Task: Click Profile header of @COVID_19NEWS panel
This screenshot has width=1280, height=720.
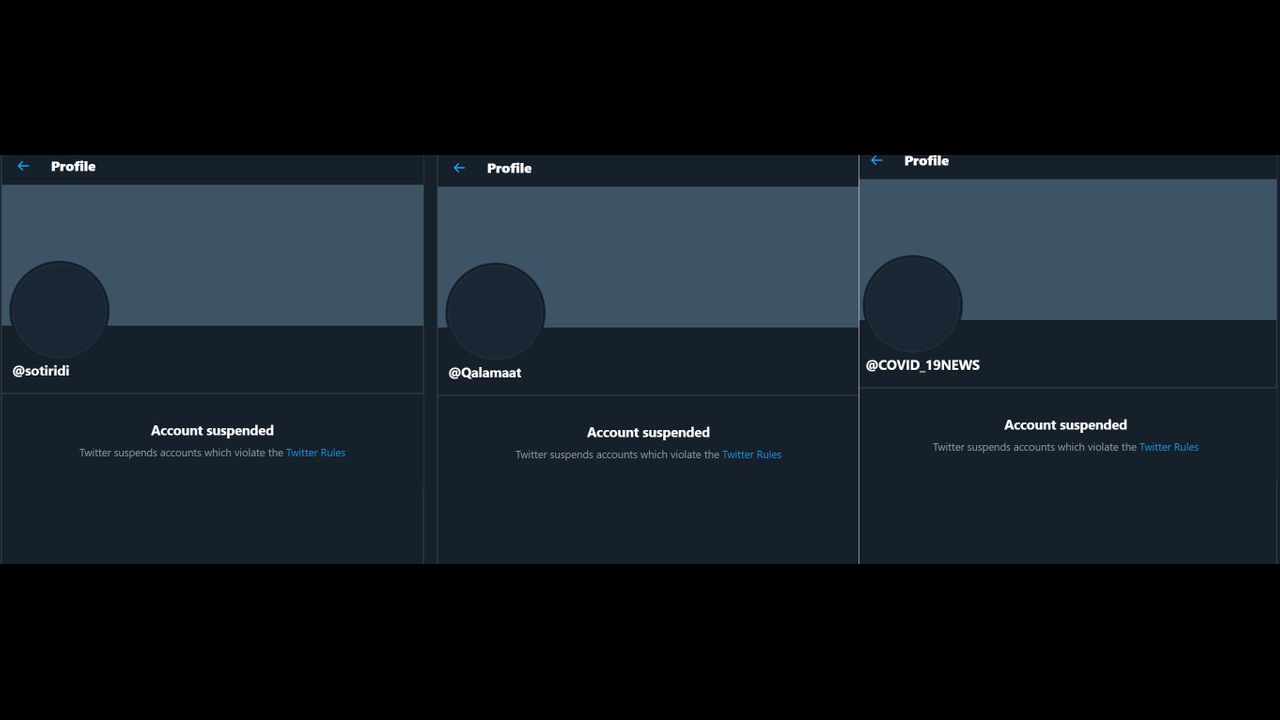Action: [926, 161]
